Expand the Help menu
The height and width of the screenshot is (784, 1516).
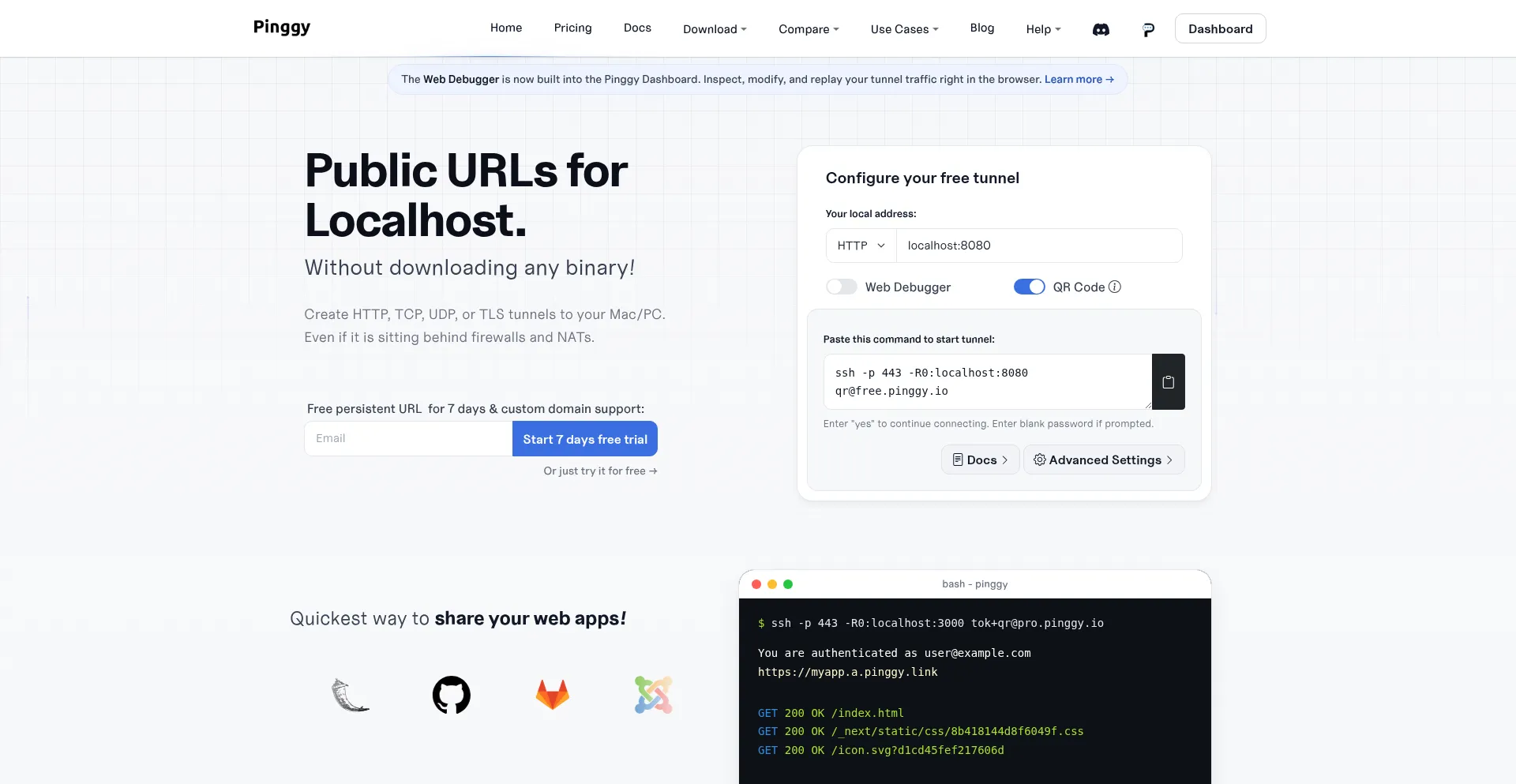1044,29
